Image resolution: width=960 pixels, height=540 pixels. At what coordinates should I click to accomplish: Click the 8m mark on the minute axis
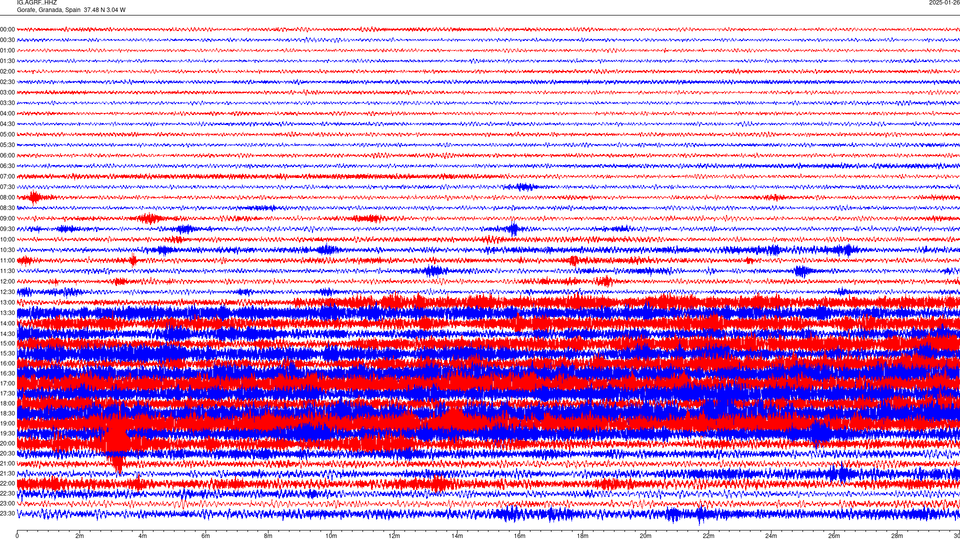click(268, 536)
